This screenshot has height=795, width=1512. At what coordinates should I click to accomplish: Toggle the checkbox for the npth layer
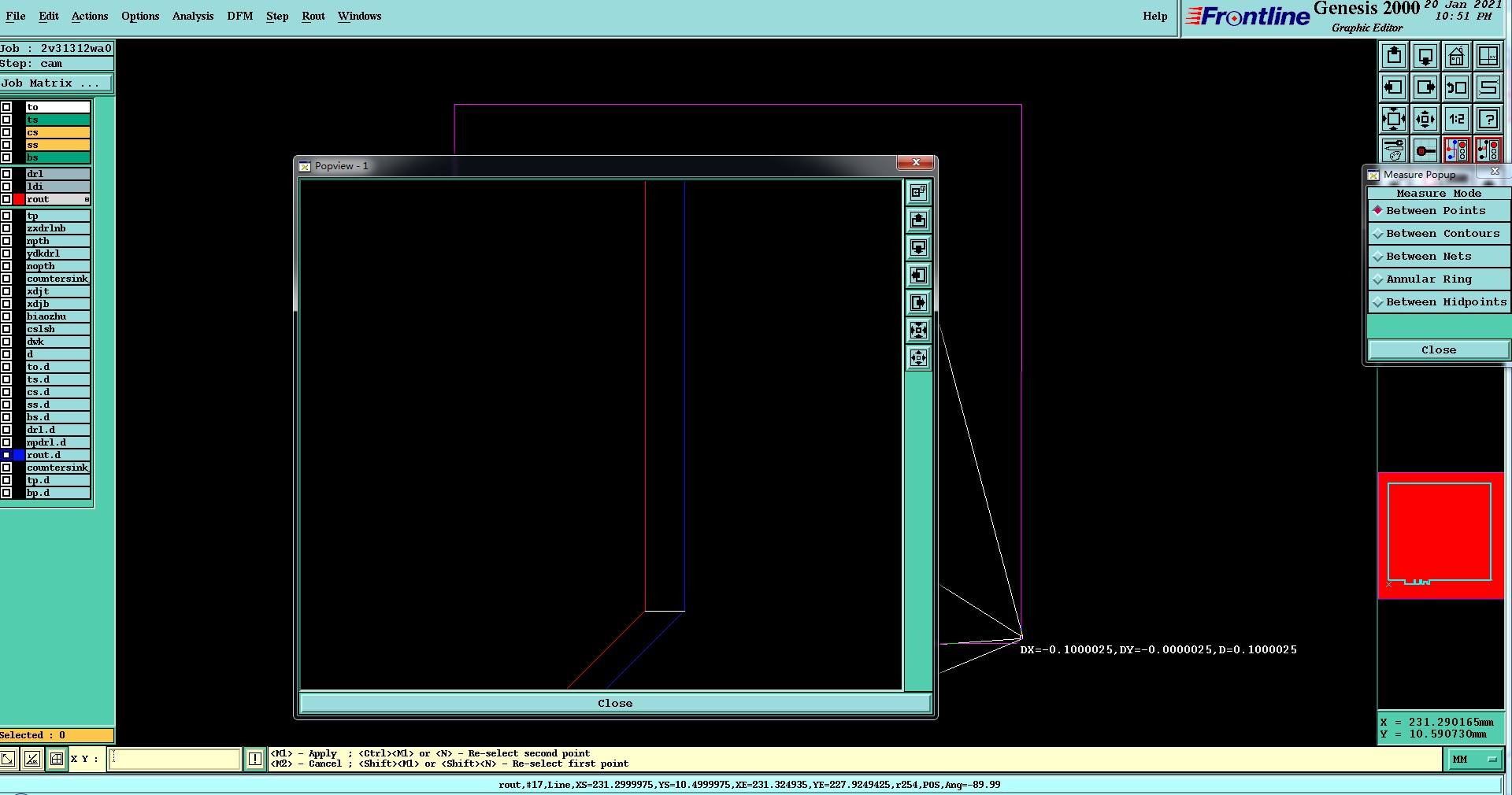click(6, 241)
